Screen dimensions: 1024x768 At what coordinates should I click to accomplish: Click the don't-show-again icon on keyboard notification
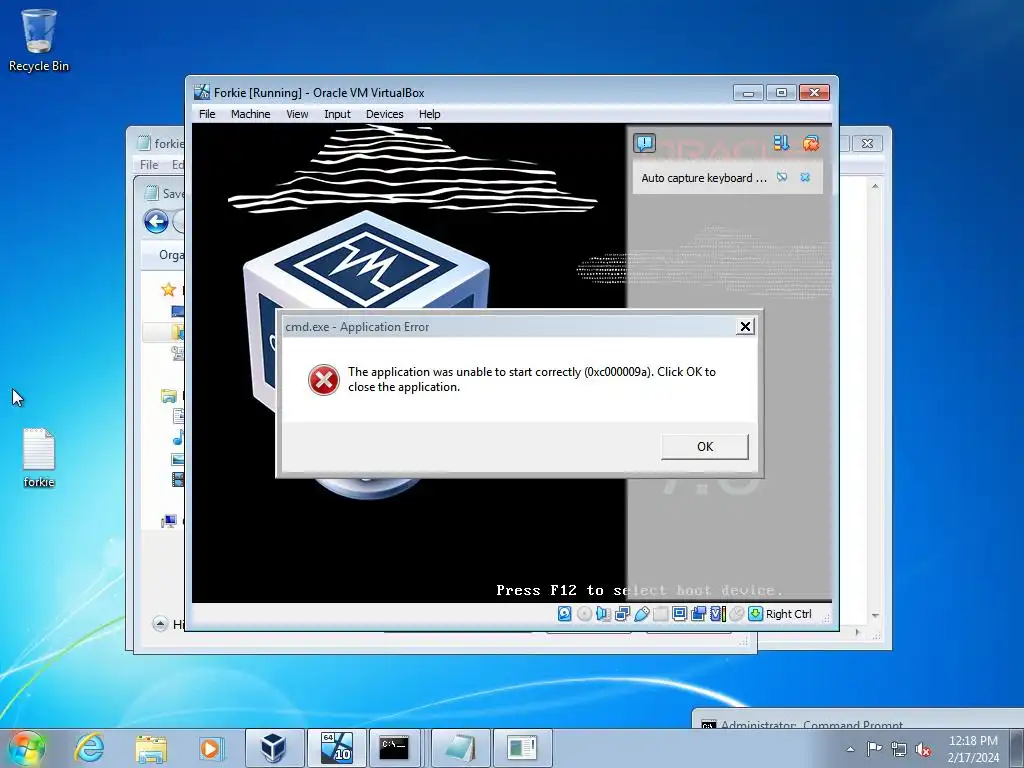tap(782, 177)
